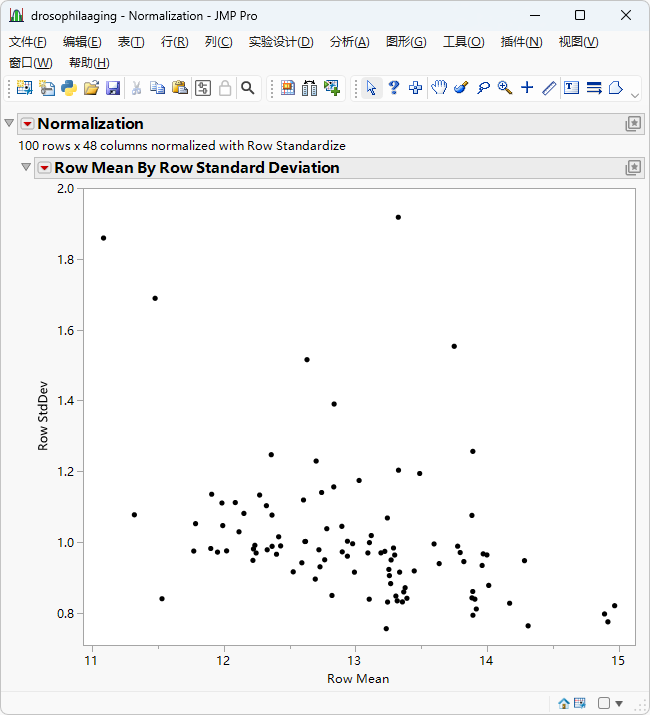This screenshot has width=650, height=715.
Task: Open the 列(C) menu
Action: point(218,42)
